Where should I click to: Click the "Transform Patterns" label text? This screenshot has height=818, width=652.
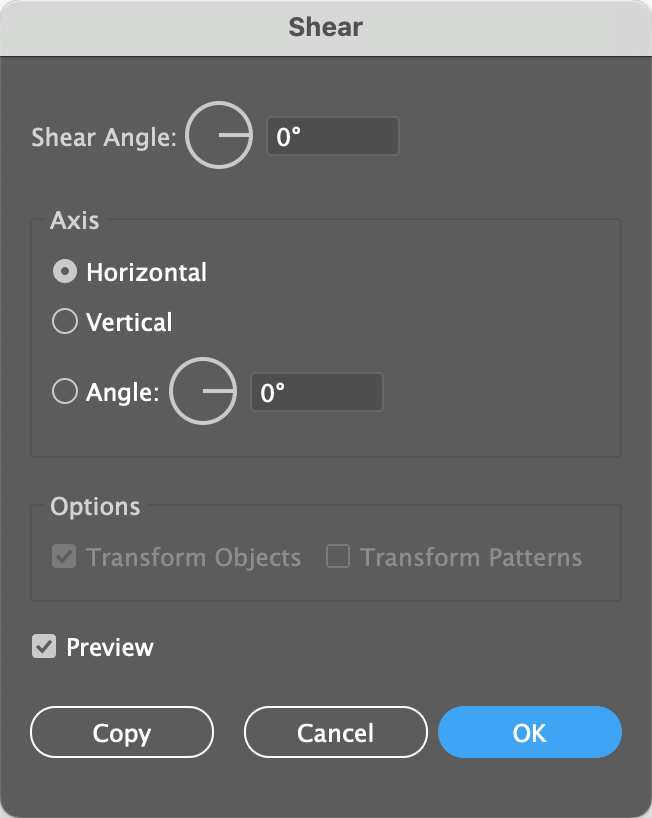[x=471, y=557]
